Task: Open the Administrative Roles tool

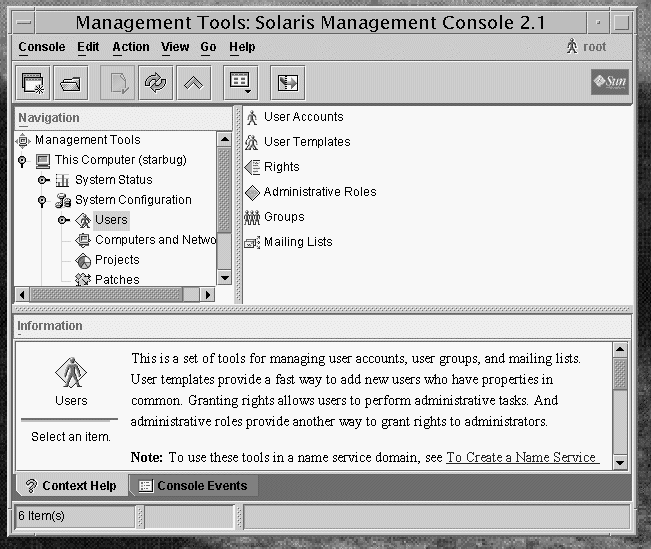Action: [x=319, y=192]
